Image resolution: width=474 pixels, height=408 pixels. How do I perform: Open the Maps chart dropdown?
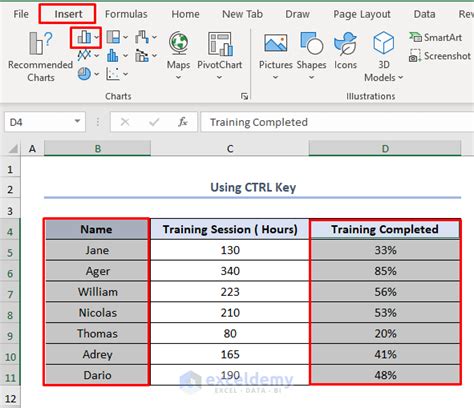coord(178,78)
